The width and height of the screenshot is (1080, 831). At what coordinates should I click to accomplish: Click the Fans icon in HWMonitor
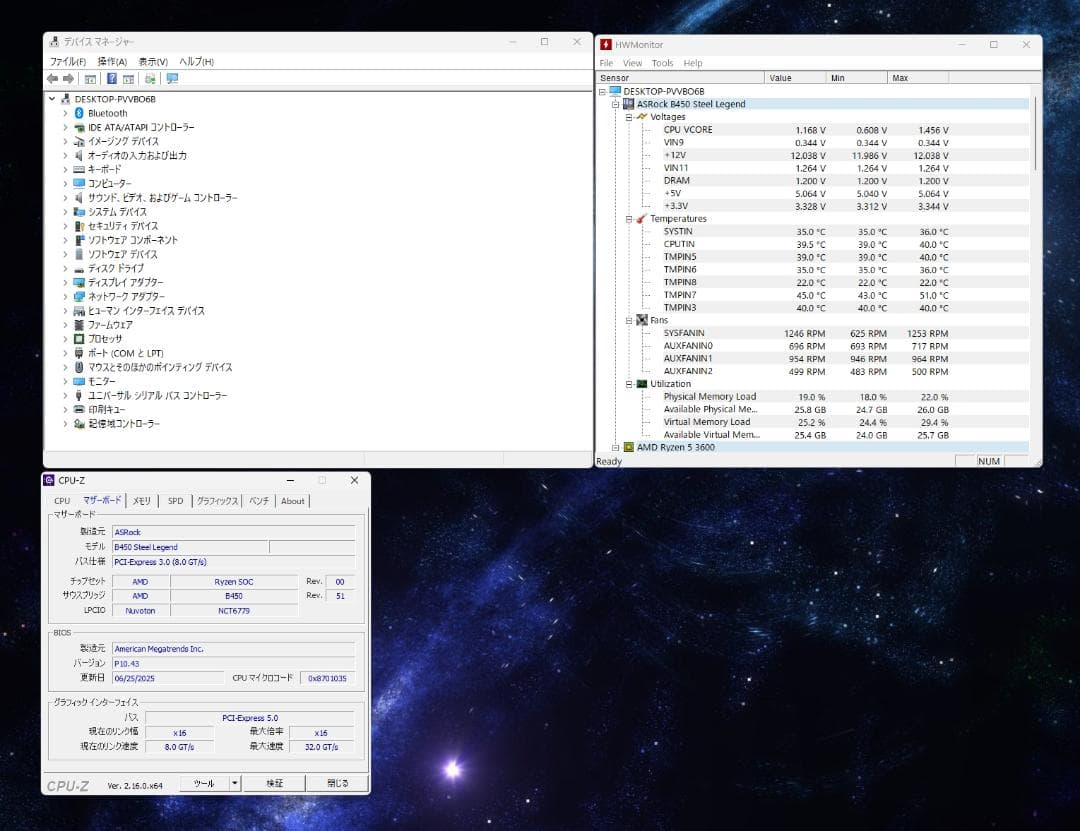pyautogui.click(x=642, y=320)
